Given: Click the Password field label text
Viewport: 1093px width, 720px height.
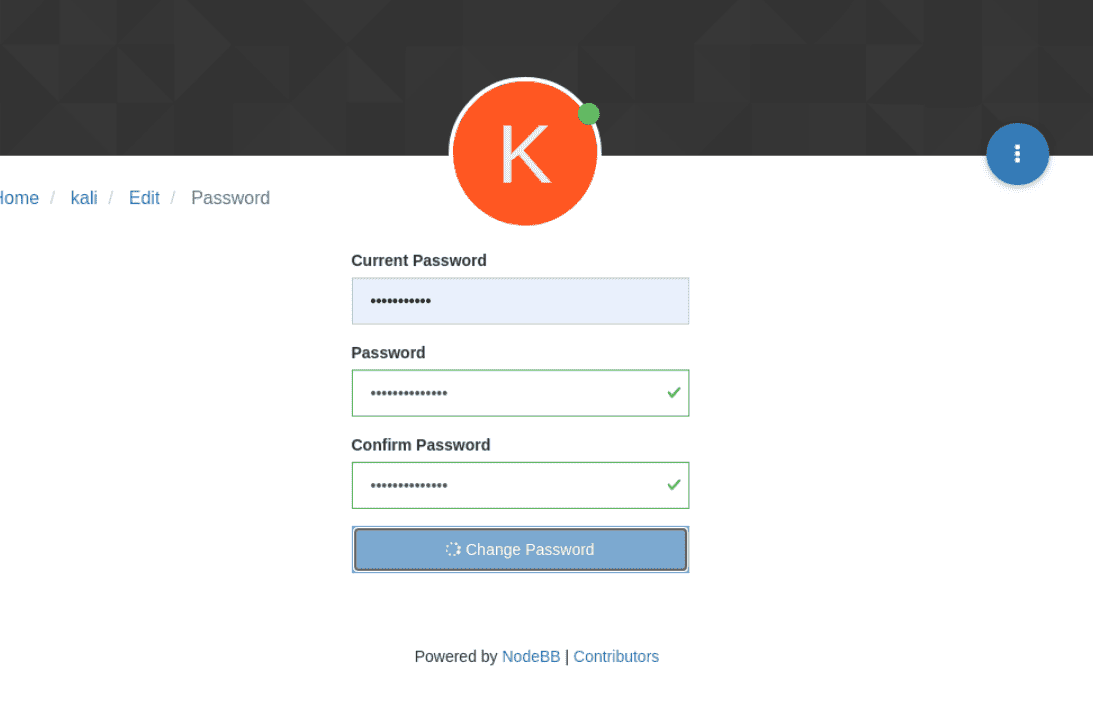Looking at the screenshot, I should point(388,353).
